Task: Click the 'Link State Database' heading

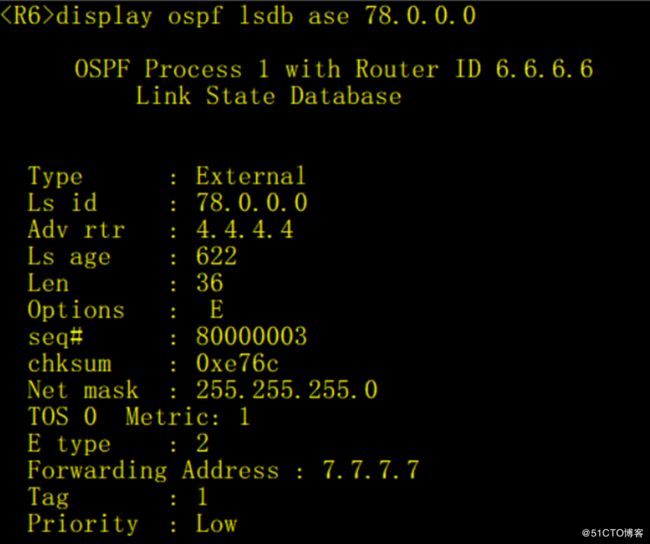Action: click(x=269, y=95)
